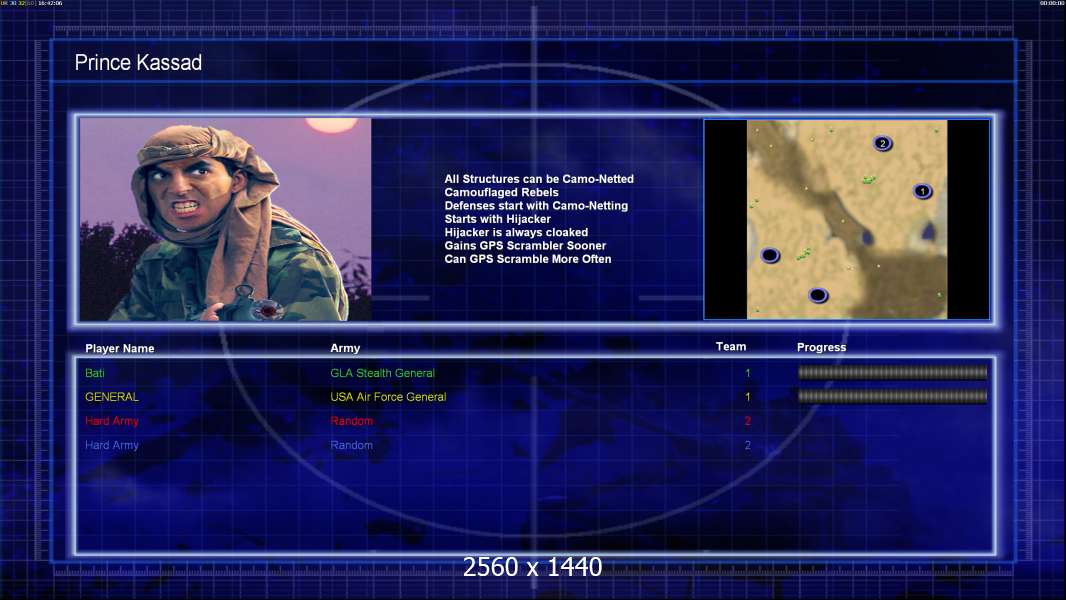This screenshot has height=600, width=1066.
Task: Click the red Random army entry
Action: tap(351, 421)
